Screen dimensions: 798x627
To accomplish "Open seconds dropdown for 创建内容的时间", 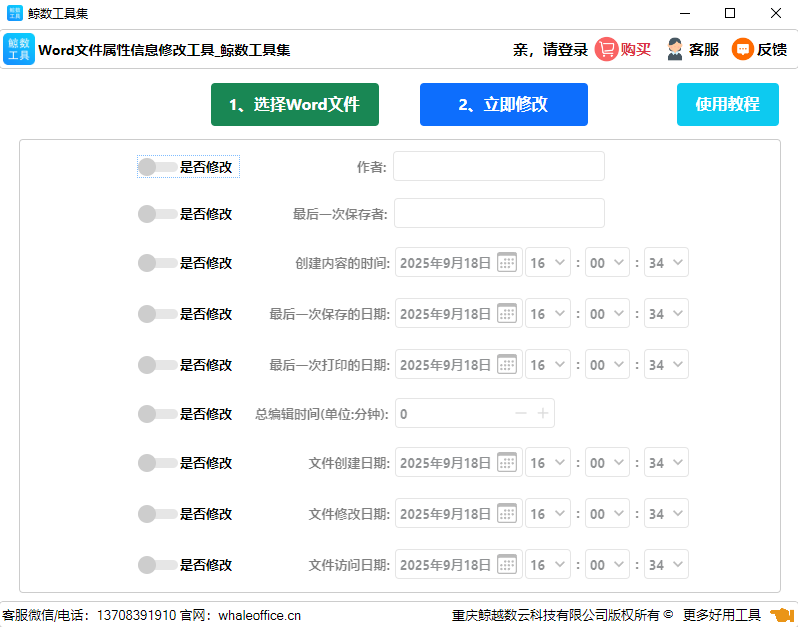I will (x=666, y=263).
